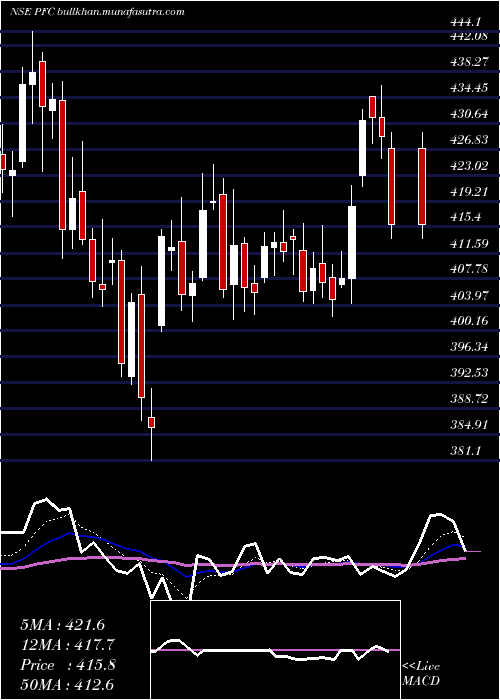Click the lowest red candlestick near 384.91
Image resolution: width=500 pixels, height=700 pixels.
click(x=152, y=422)
